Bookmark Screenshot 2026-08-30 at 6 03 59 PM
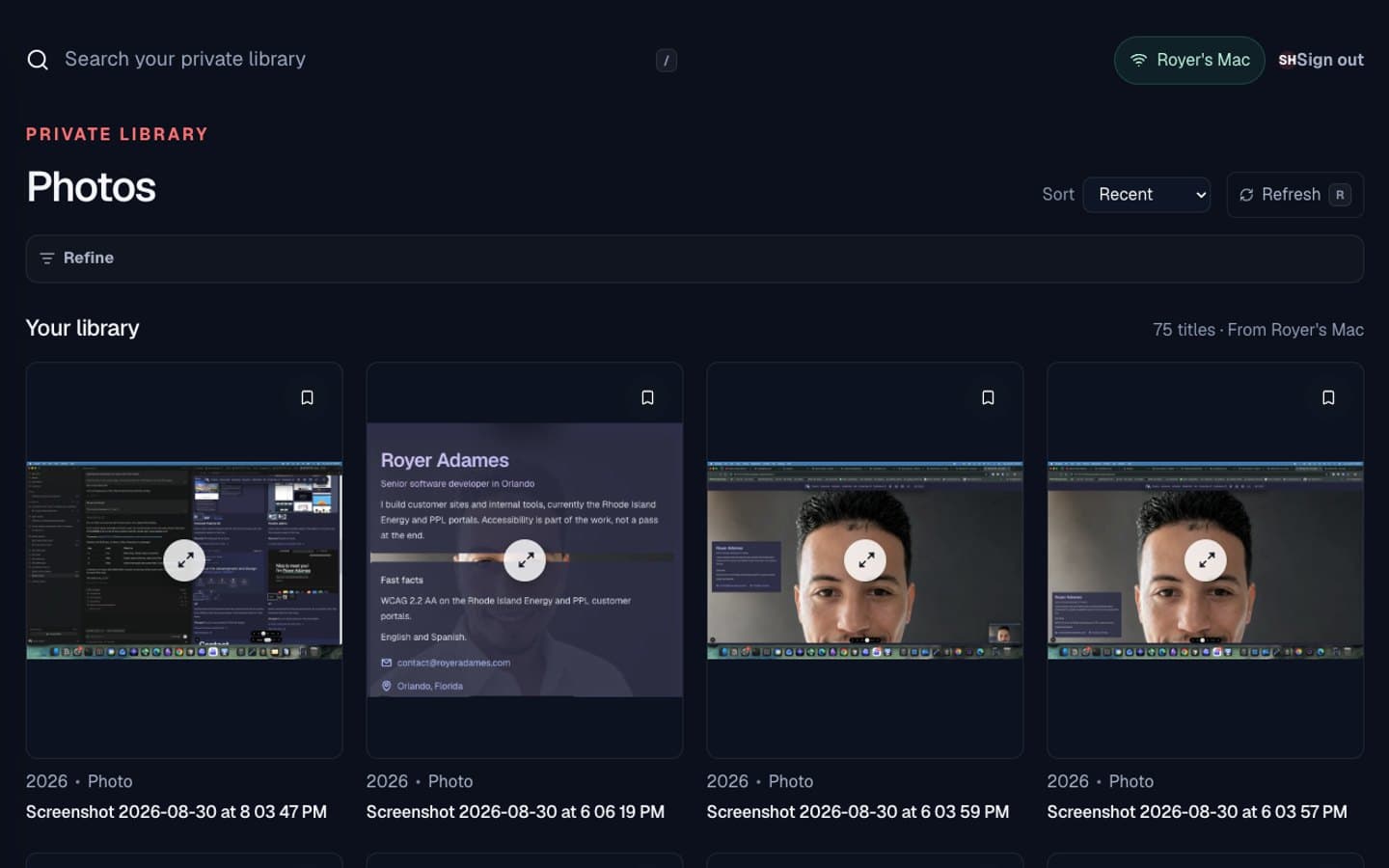 (x=988, y=397)
